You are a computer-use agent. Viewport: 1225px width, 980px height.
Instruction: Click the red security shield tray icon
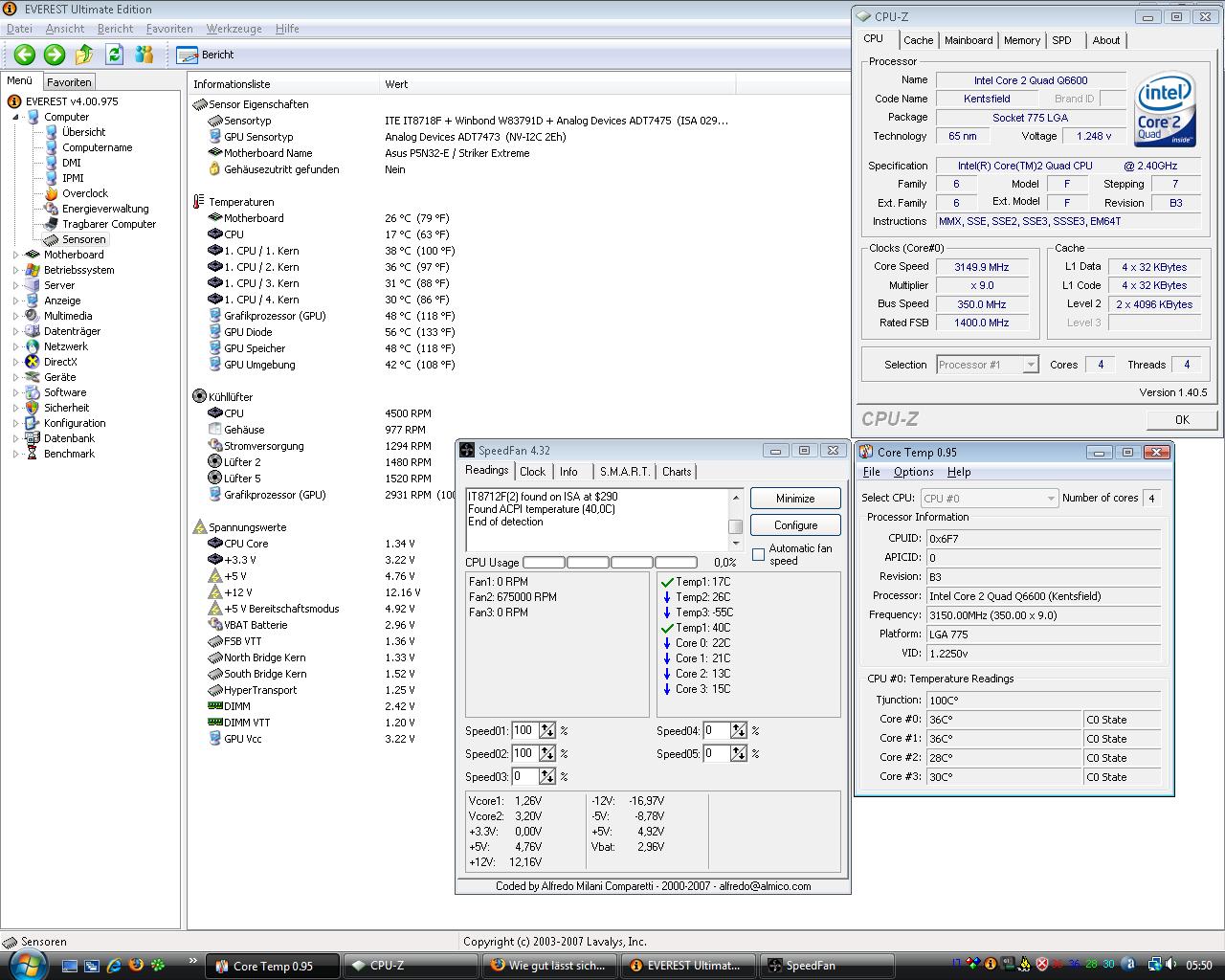[x=1042, y=965]
